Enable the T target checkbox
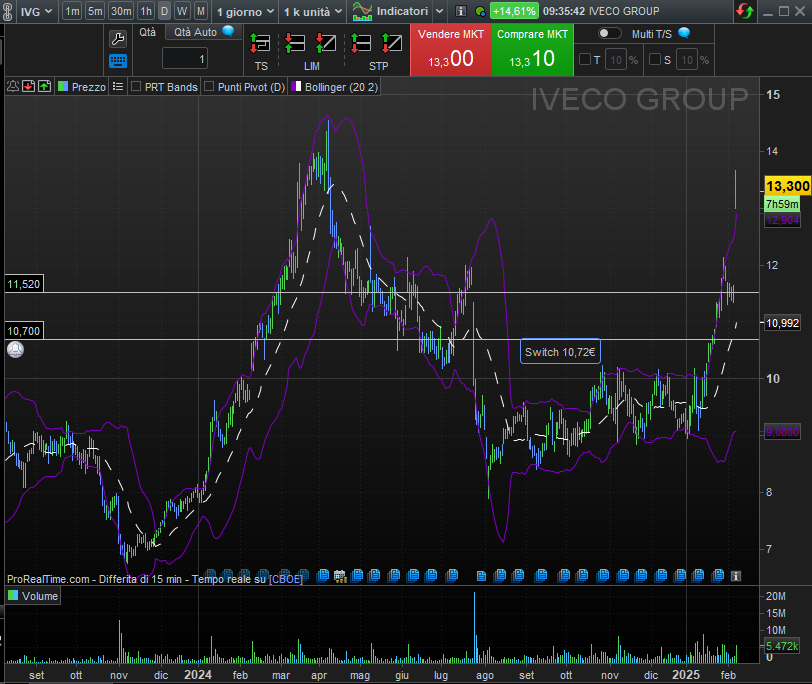Screen dimensions: 812x684 click(585, 60)
